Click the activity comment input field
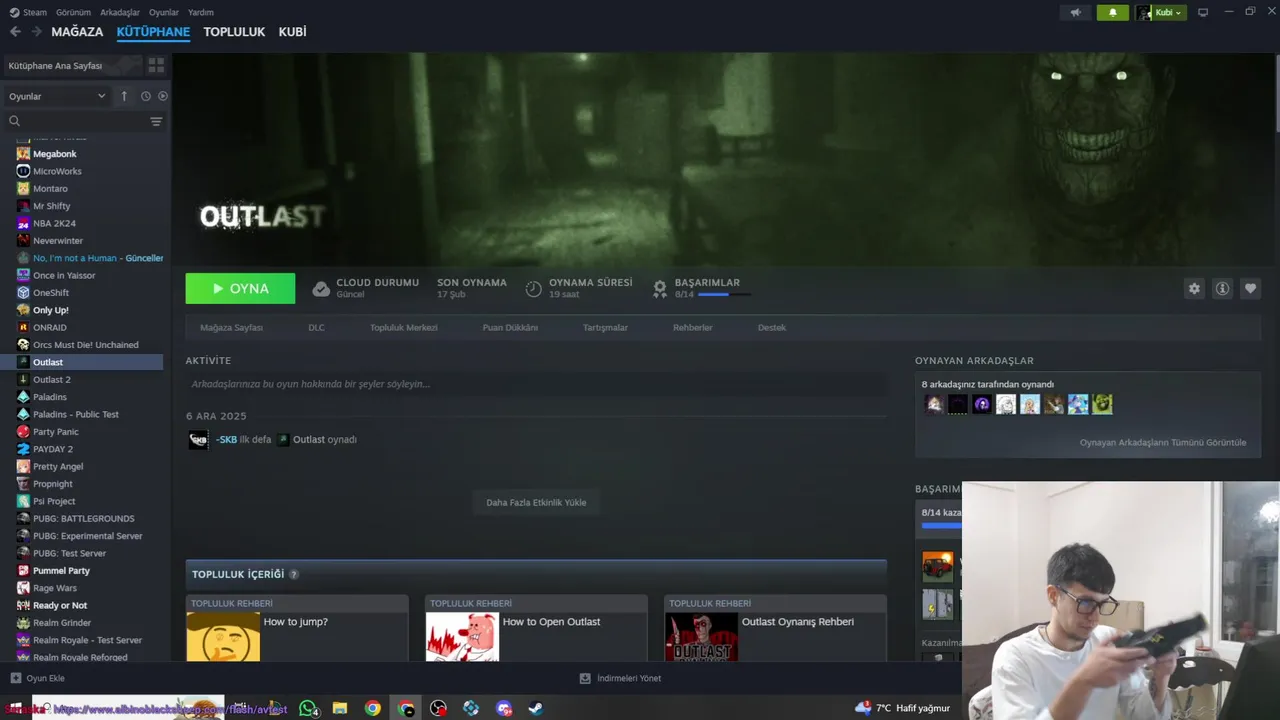The height and width of the screenshot is (720, 1280). [x=536, y=384]
